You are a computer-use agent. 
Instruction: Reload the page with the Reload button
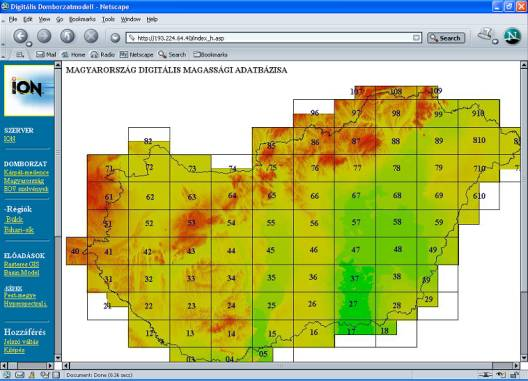(x=67, y=36)
